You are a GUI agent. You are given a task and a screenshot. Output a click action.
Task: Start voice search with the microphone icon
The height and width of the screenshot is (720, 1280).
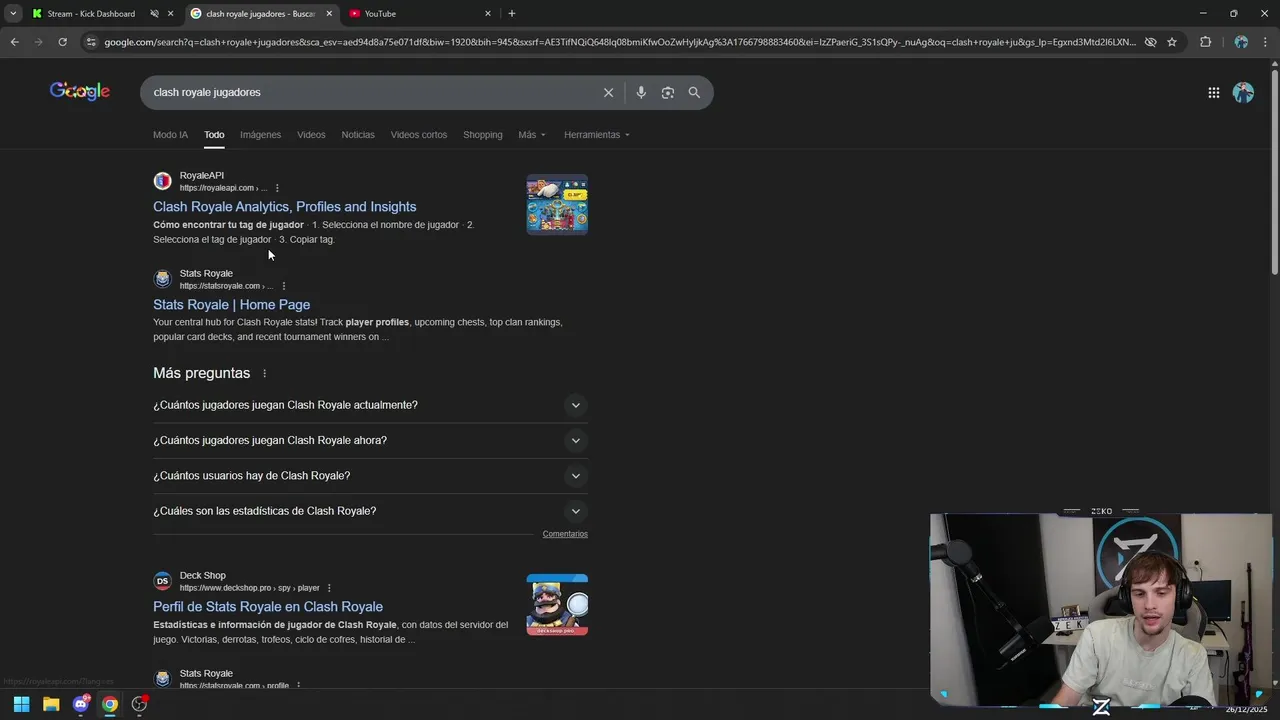[641, 92]
